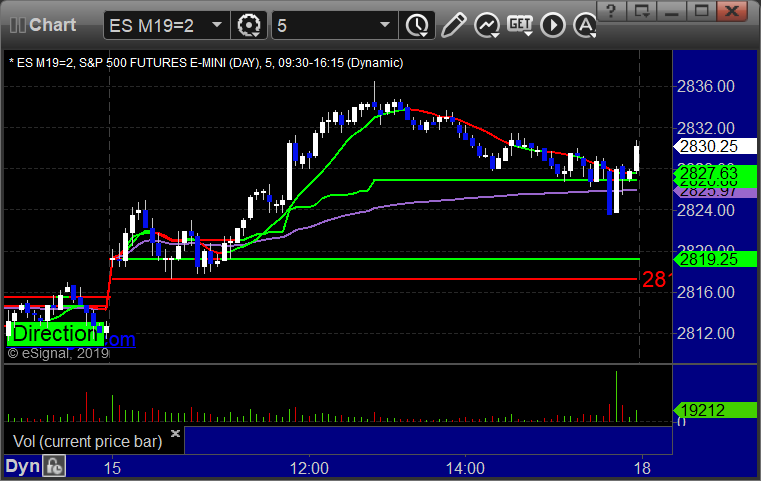Click the 2836.00 price axis label
The width and height of the screenshot is (761, 481).
point(706,86)
